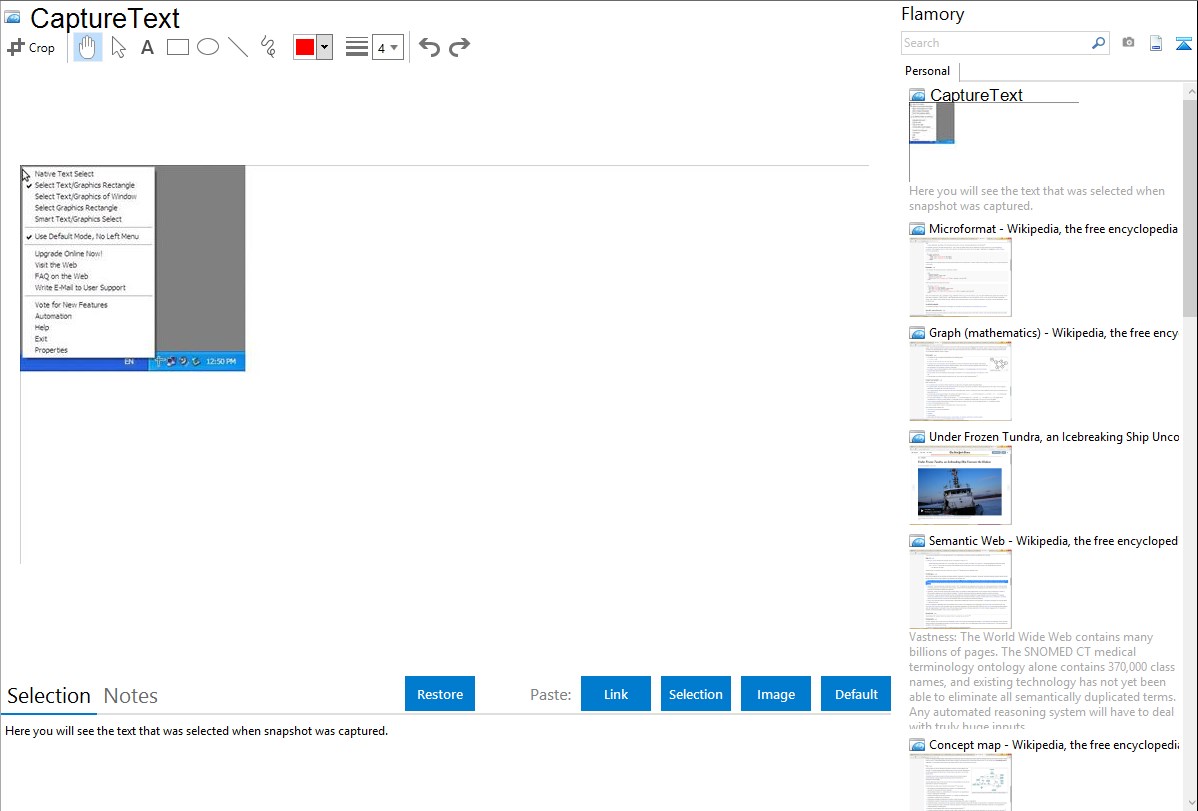Click the red color swatch
The image size is (1198, 811).
point(305,47)
